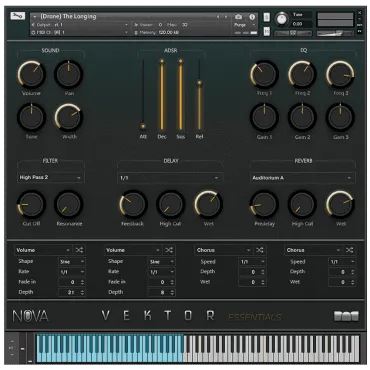This screenshot has height=370, width=370.
Task: Open the High Pass 2 filter type dropdown
Action: point(51,178)
